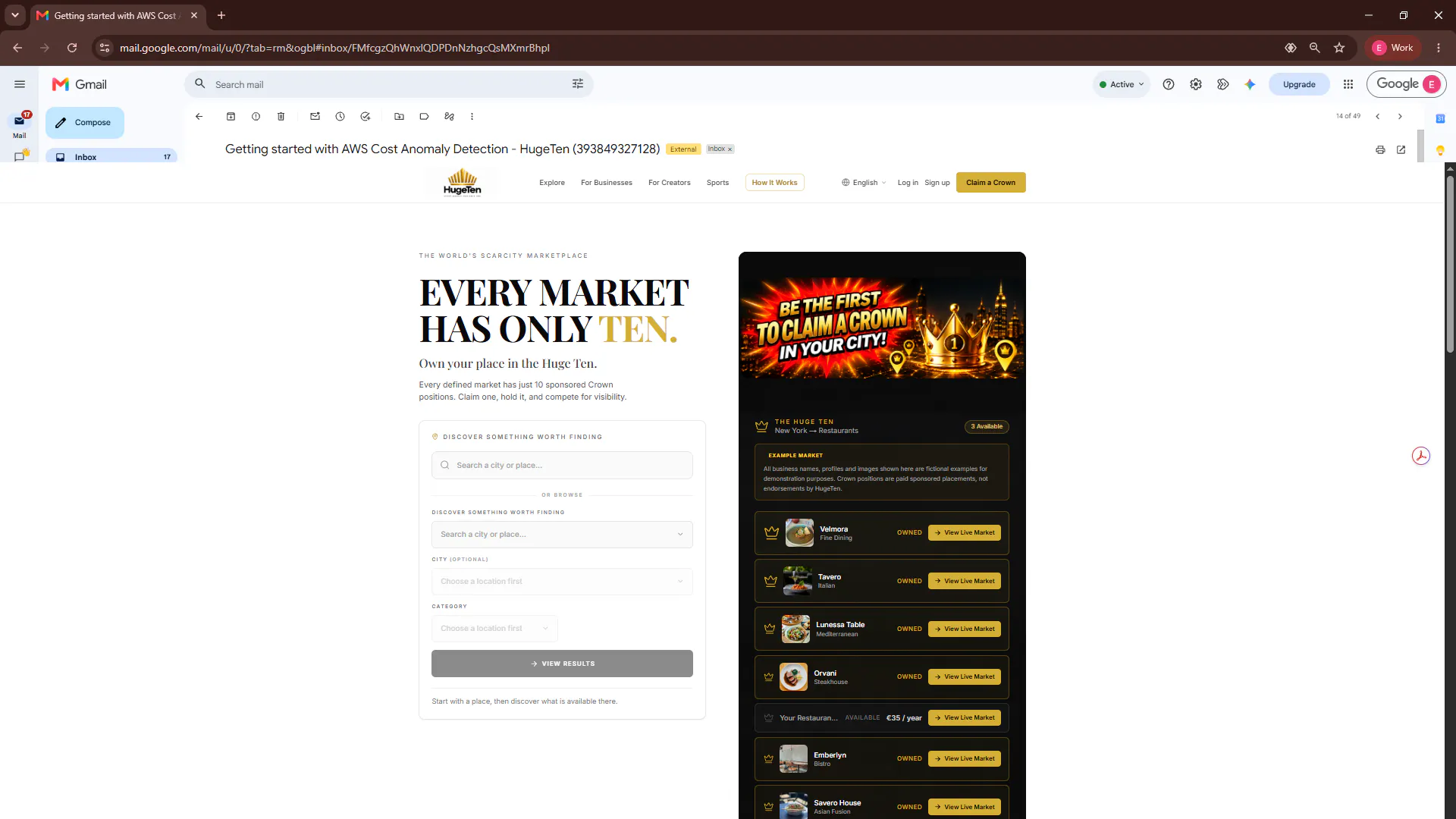Screen dimensions: 1456x819
Task: Open the More options three-dot menu
Action: [x=472, y=117]
